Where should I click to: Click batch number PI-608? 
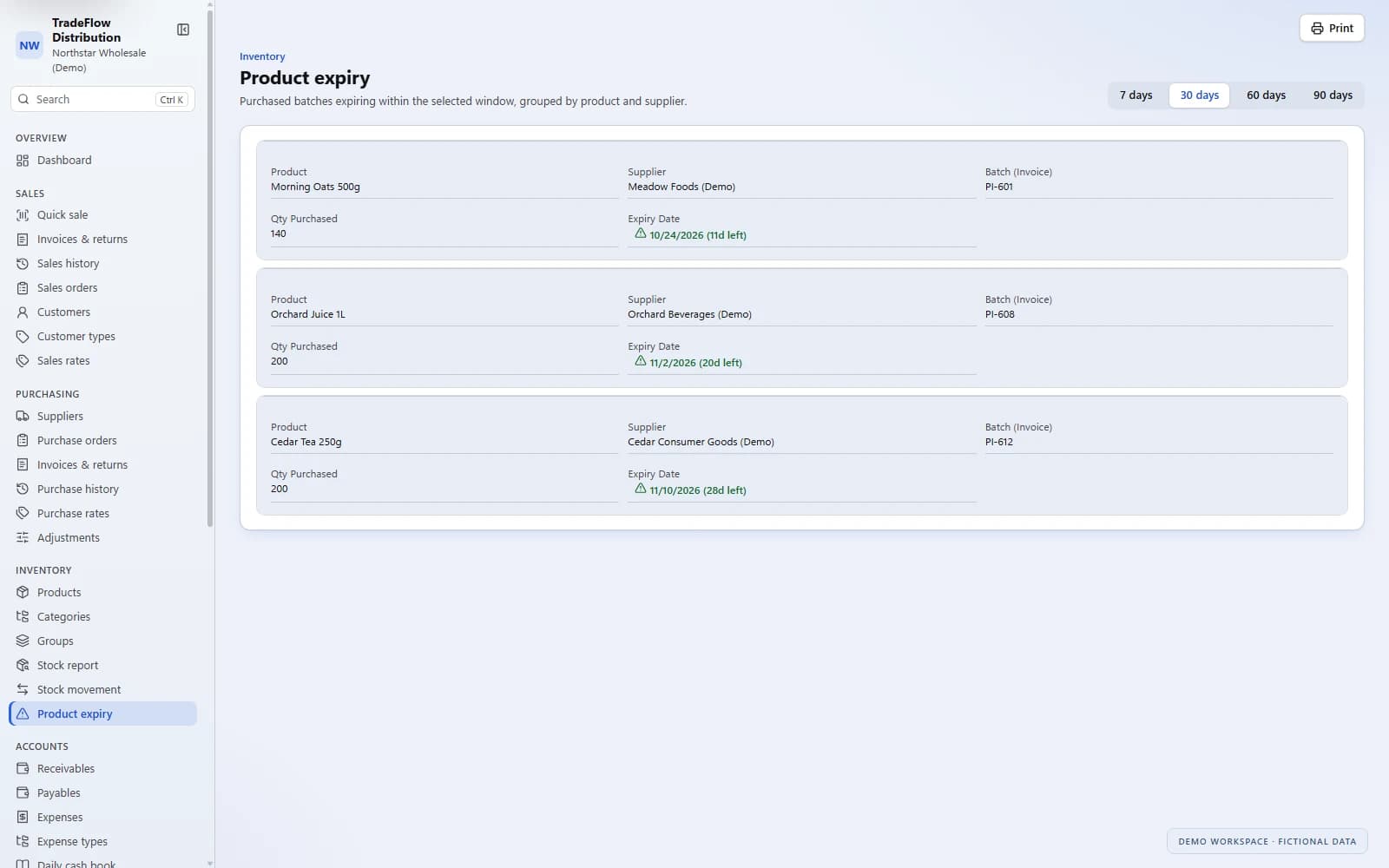coord(1000,314)
